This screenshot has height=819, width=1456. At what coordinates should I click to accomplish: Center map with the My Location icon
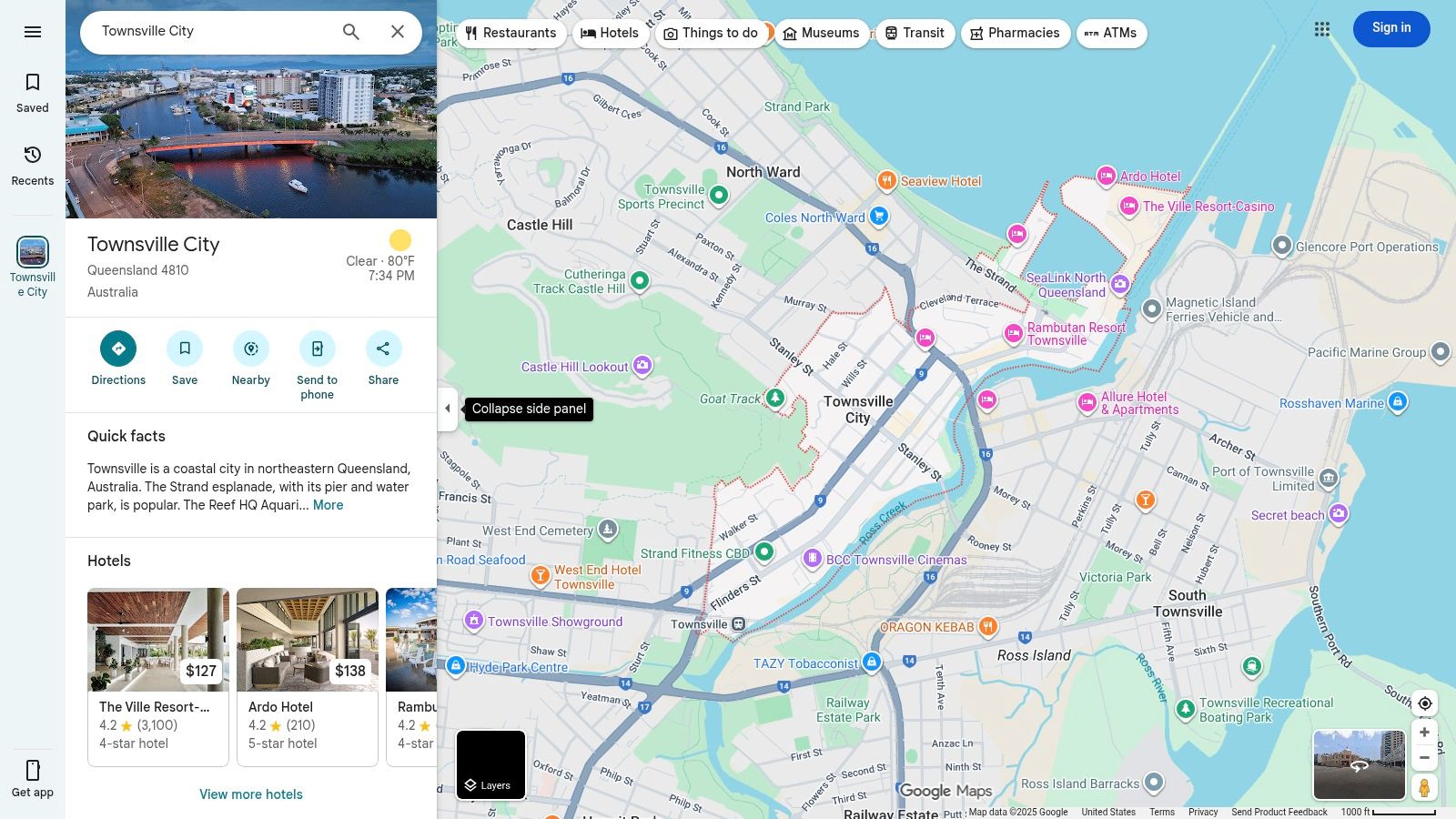pos(1424,703)
